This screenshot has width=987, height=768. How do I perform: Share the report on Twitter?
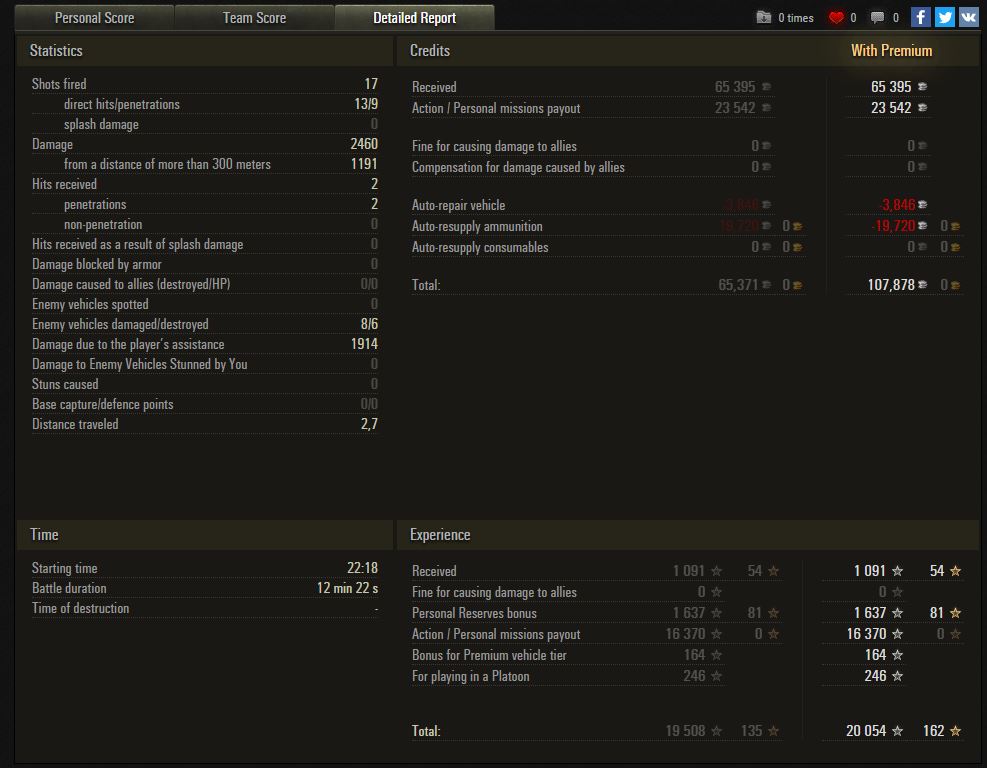(944, 17)
